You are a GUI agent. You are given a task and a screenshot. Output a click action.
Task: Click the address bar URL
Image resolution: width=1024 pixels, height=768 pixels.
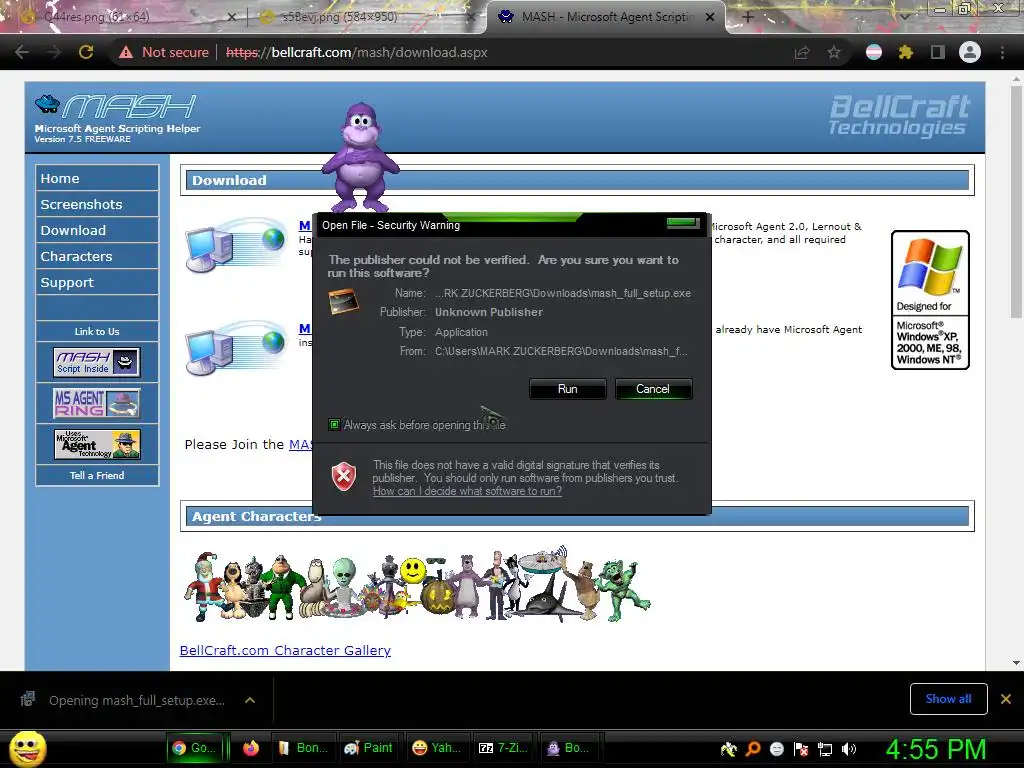357,52
